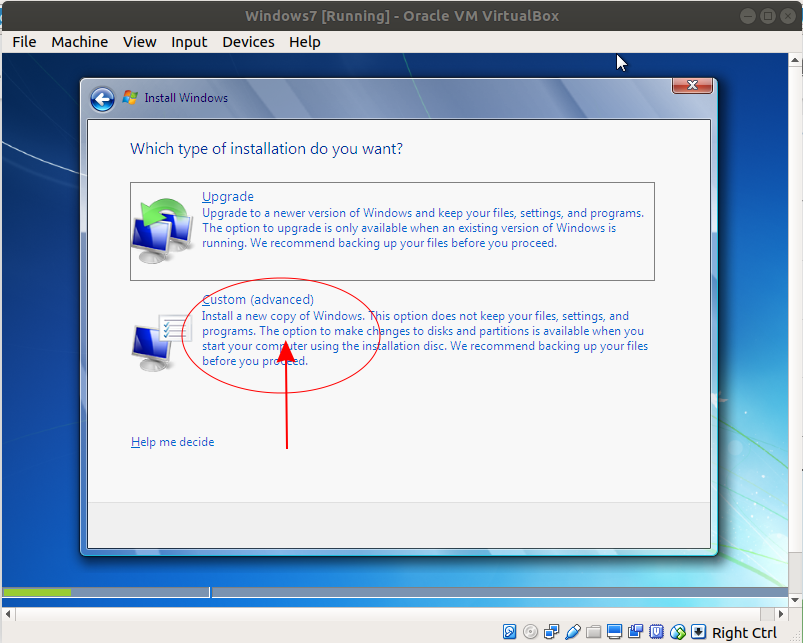The height and width of the screenshot is (643, 803).
Task: Click the Right Ctrl host key label
Action: (744, 633)
